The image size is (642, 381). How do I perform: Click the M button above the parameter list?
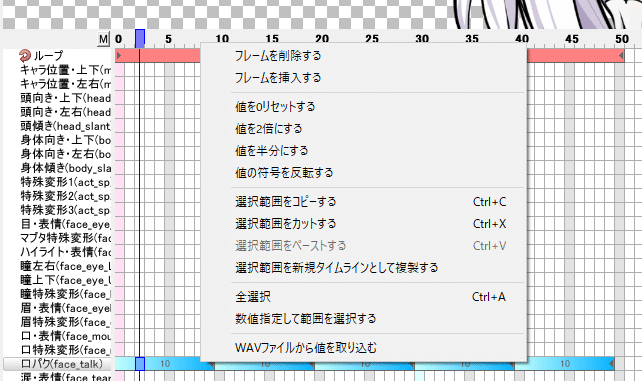point(104,39)
